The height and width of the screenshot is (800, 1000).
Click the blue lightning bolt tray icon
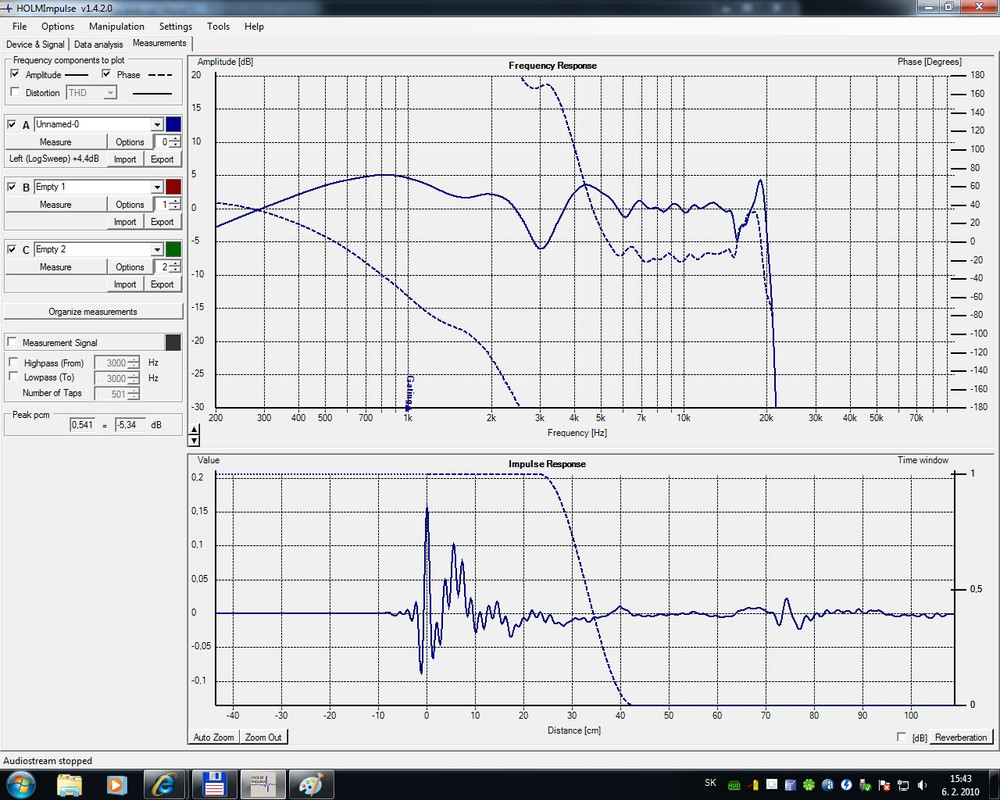(x=846, y=785)
